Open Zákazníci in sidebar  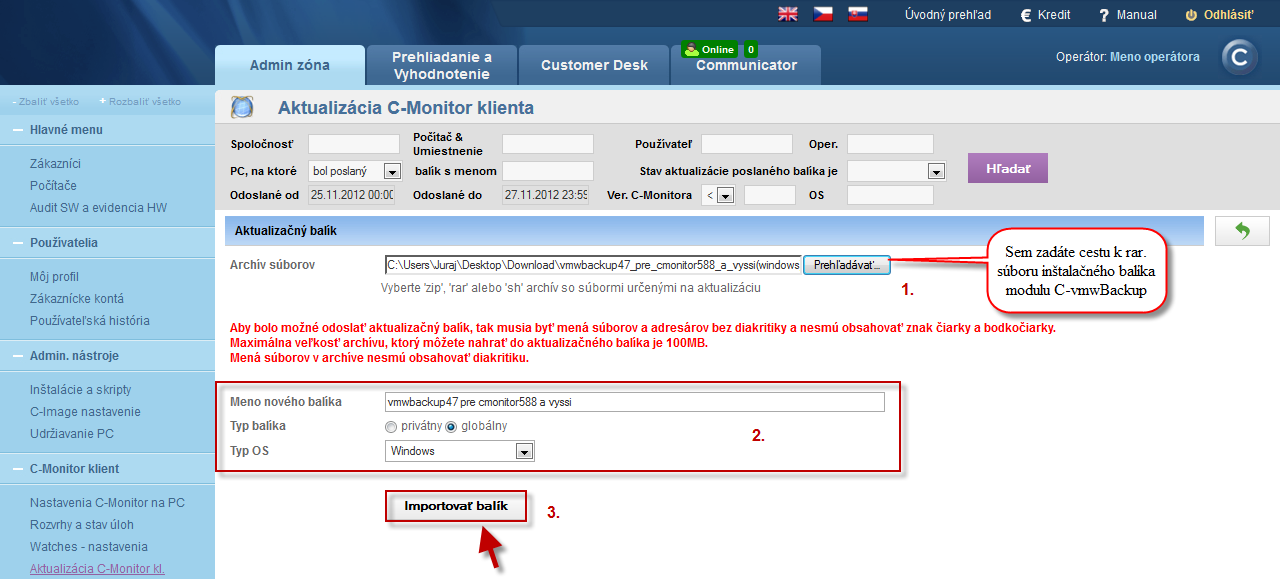(x=55, y=164)
